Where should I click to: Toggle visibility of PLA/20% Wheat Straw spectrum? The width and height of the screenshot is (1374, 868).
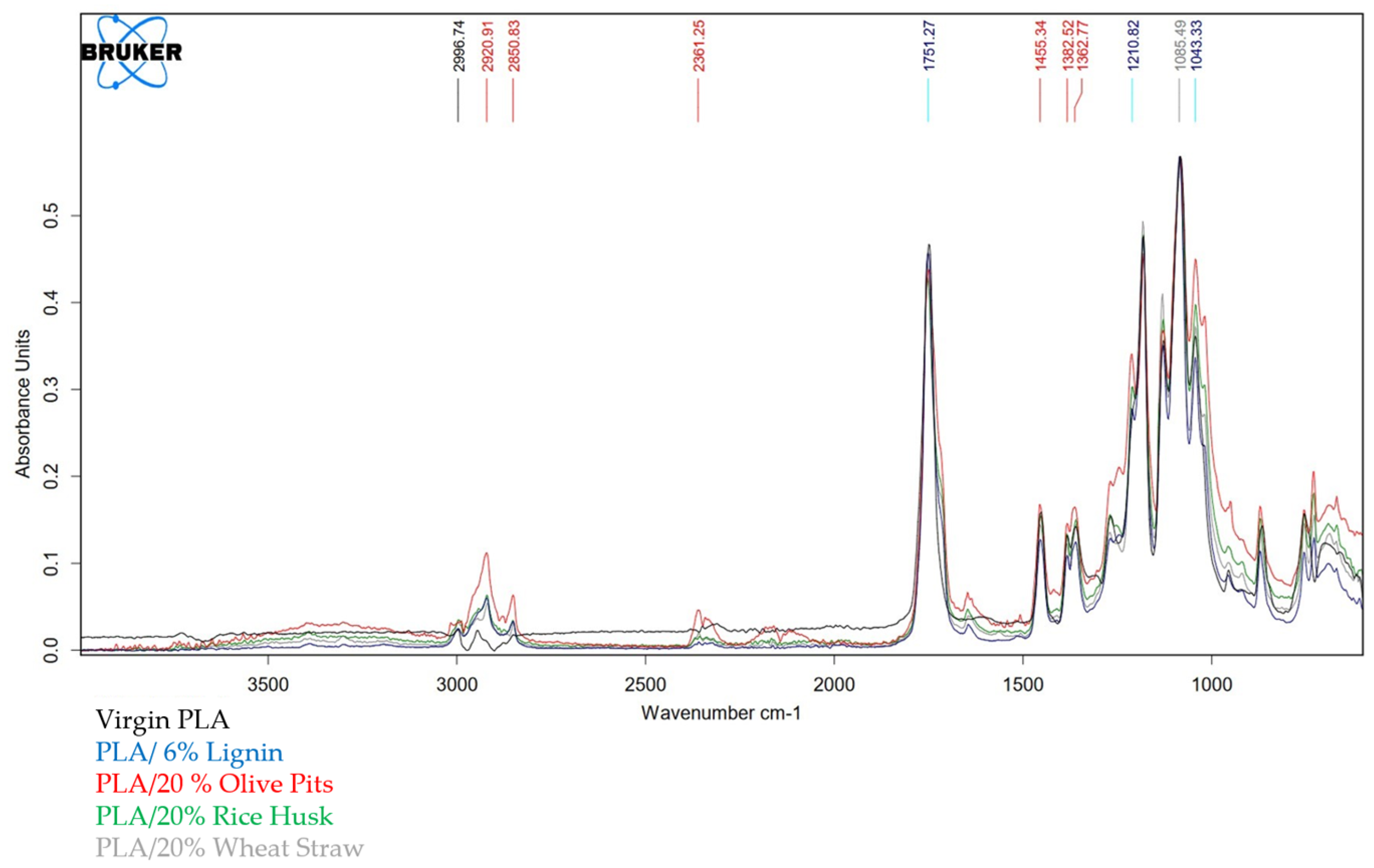(x=231, y=848)
